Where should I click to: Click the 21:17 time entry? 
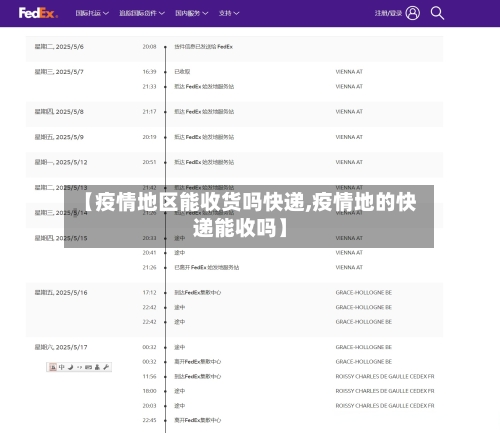(x=149, y=112)
